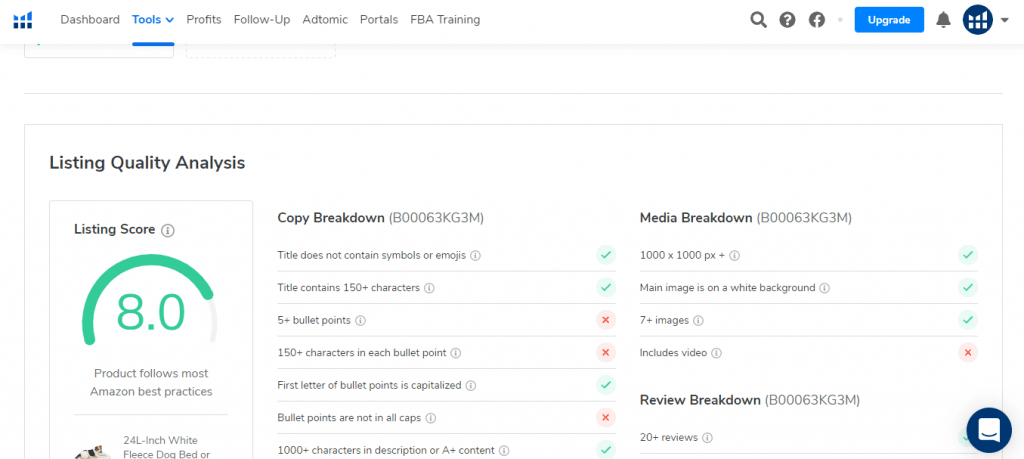Click red X for 150+ characters in each bullet
This screenshot has width=1024, height=459.
pyautogui.click(x=605, y=353)
